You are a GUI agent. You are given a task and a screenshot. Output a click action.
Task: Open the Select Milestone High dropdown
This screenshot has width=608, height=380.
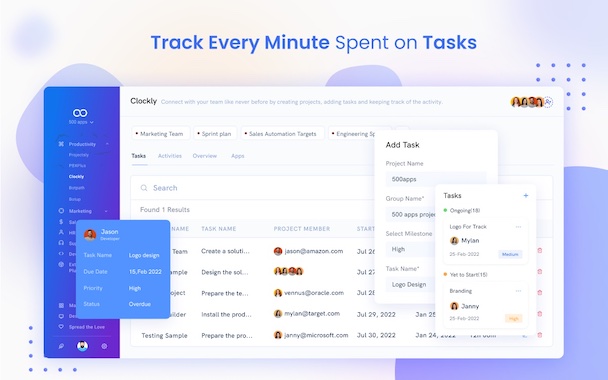point(411,249)
